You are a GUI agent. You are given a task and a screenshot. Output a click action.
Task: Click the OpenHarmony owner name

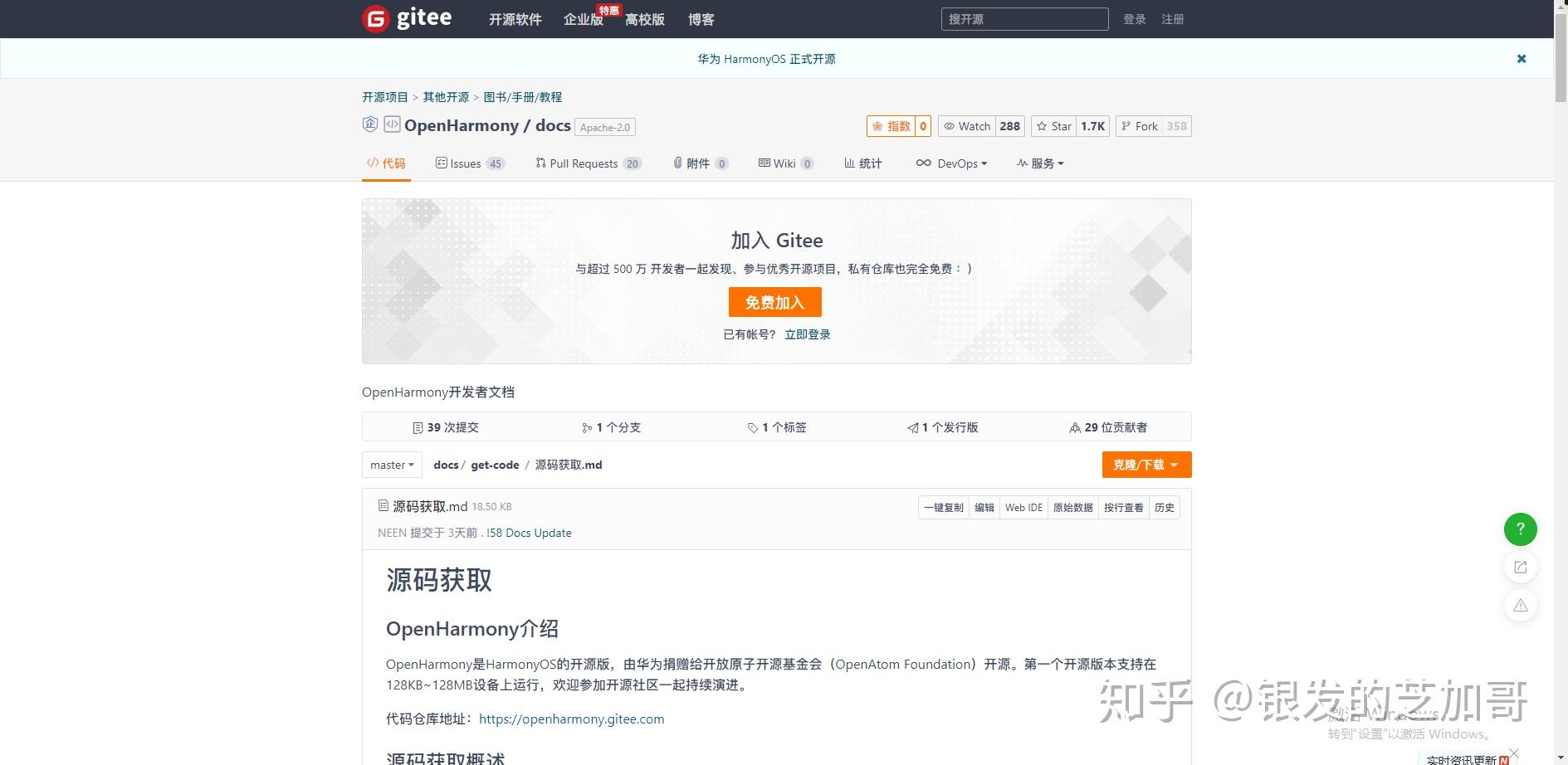click(462, 125)
